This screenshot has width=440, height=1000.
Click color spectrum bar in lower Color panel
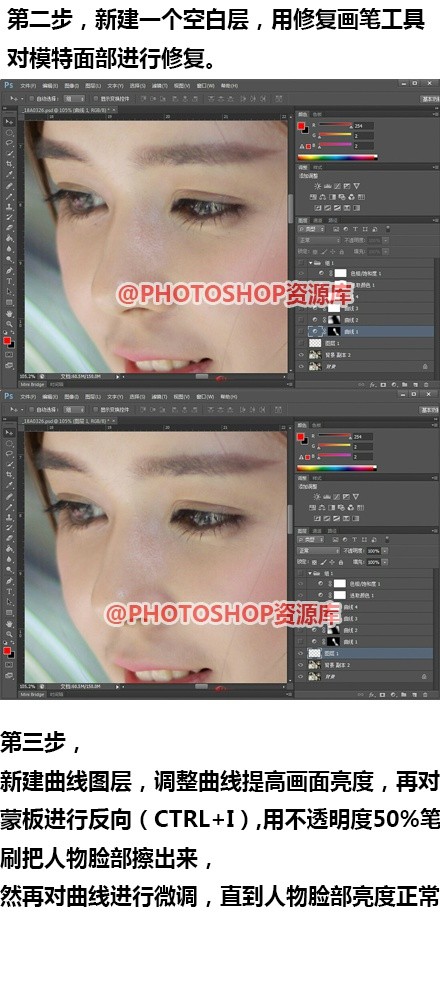click(x=337, y=467)
